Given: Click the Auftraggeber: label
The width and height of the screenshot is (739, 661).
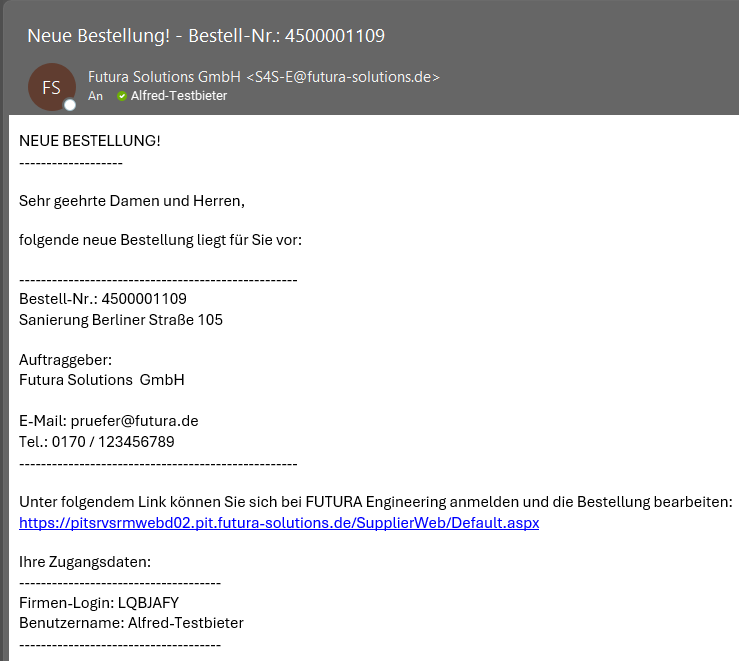Looking at the screenshot, I should point(65,360).
